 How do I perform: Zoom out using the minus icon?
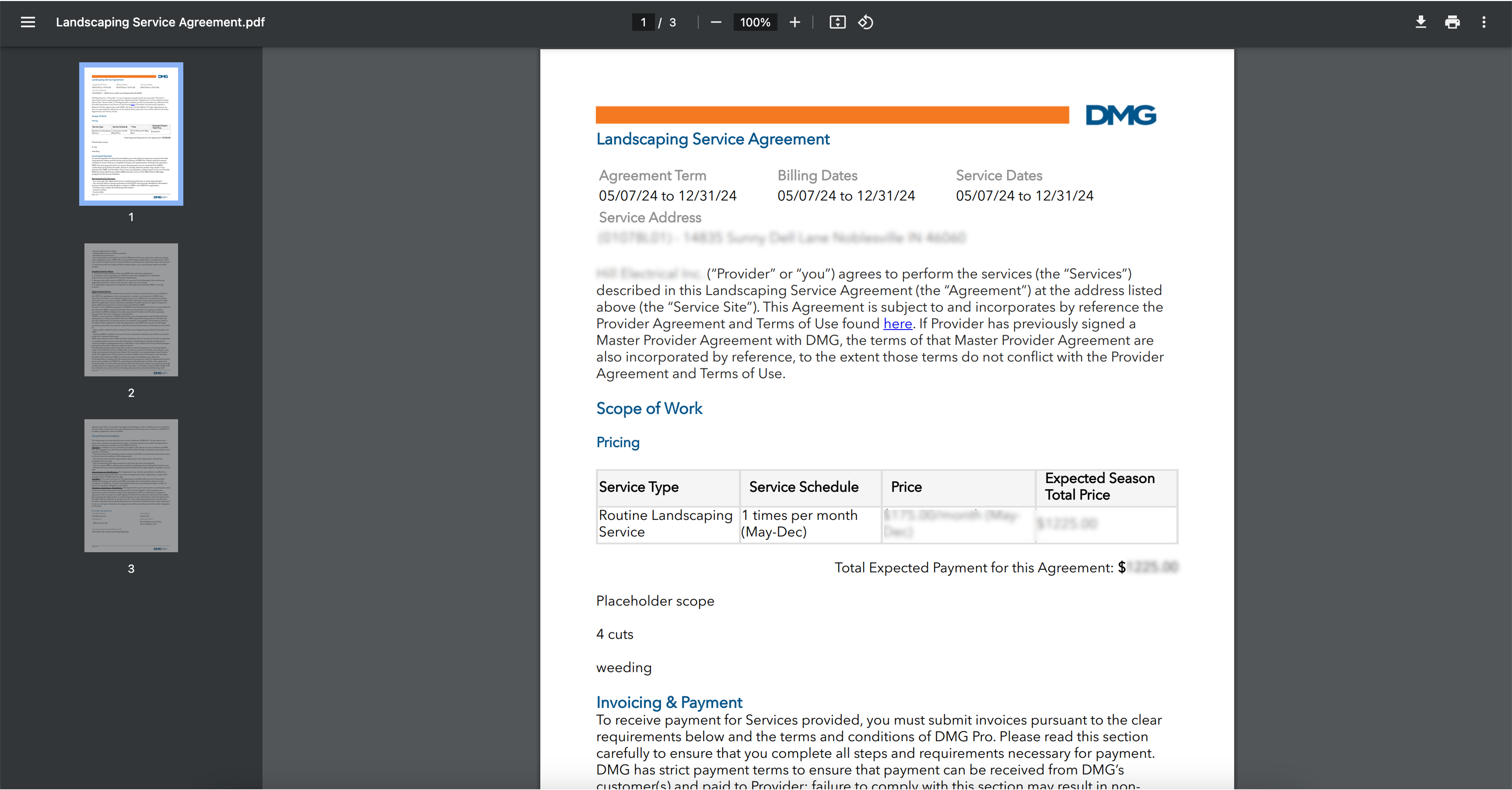(x=715, y=22)
